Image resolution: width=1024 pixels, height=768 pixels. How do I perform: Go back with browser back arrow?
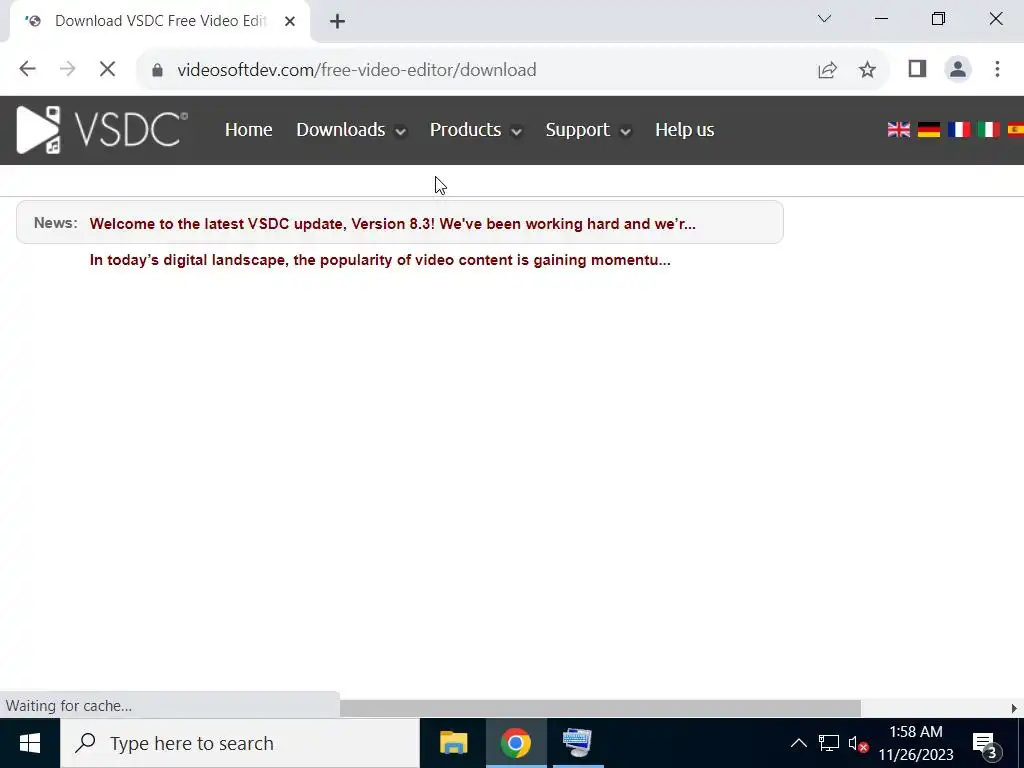click(x=27, y=69)
